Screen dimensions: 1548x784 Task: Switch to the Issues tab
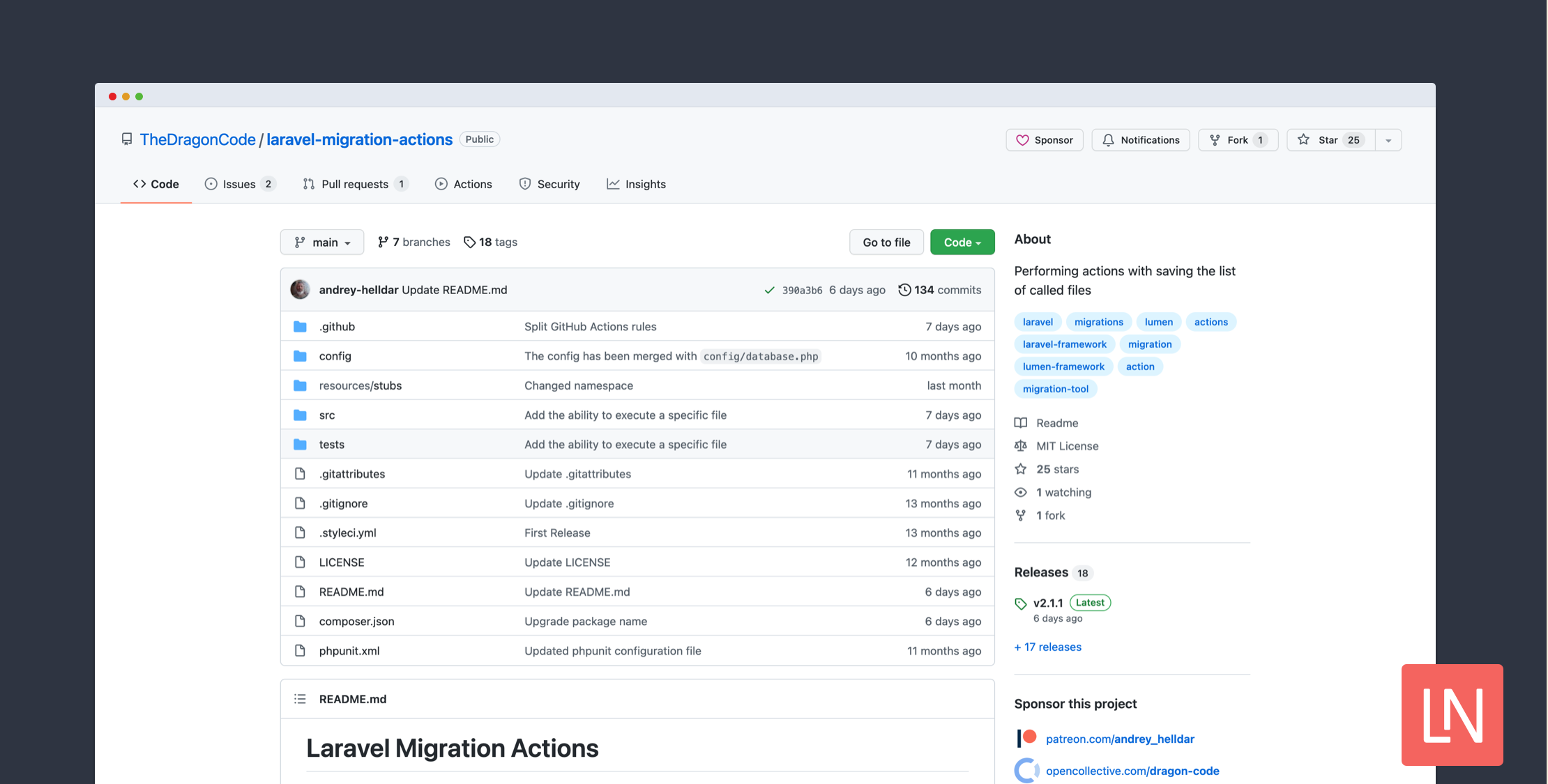pos(239,183)
